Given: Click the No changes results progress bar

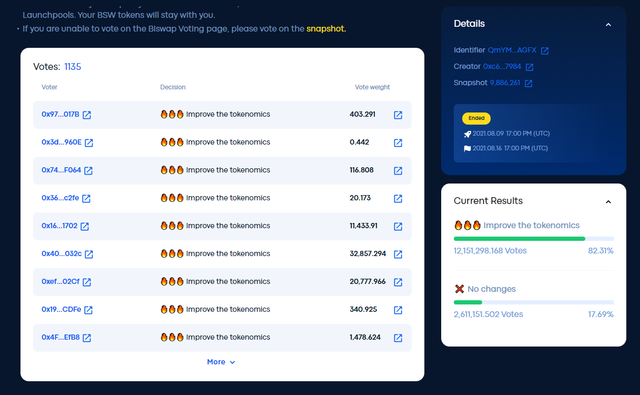Looking at the screenshot, I should point(533,302).
